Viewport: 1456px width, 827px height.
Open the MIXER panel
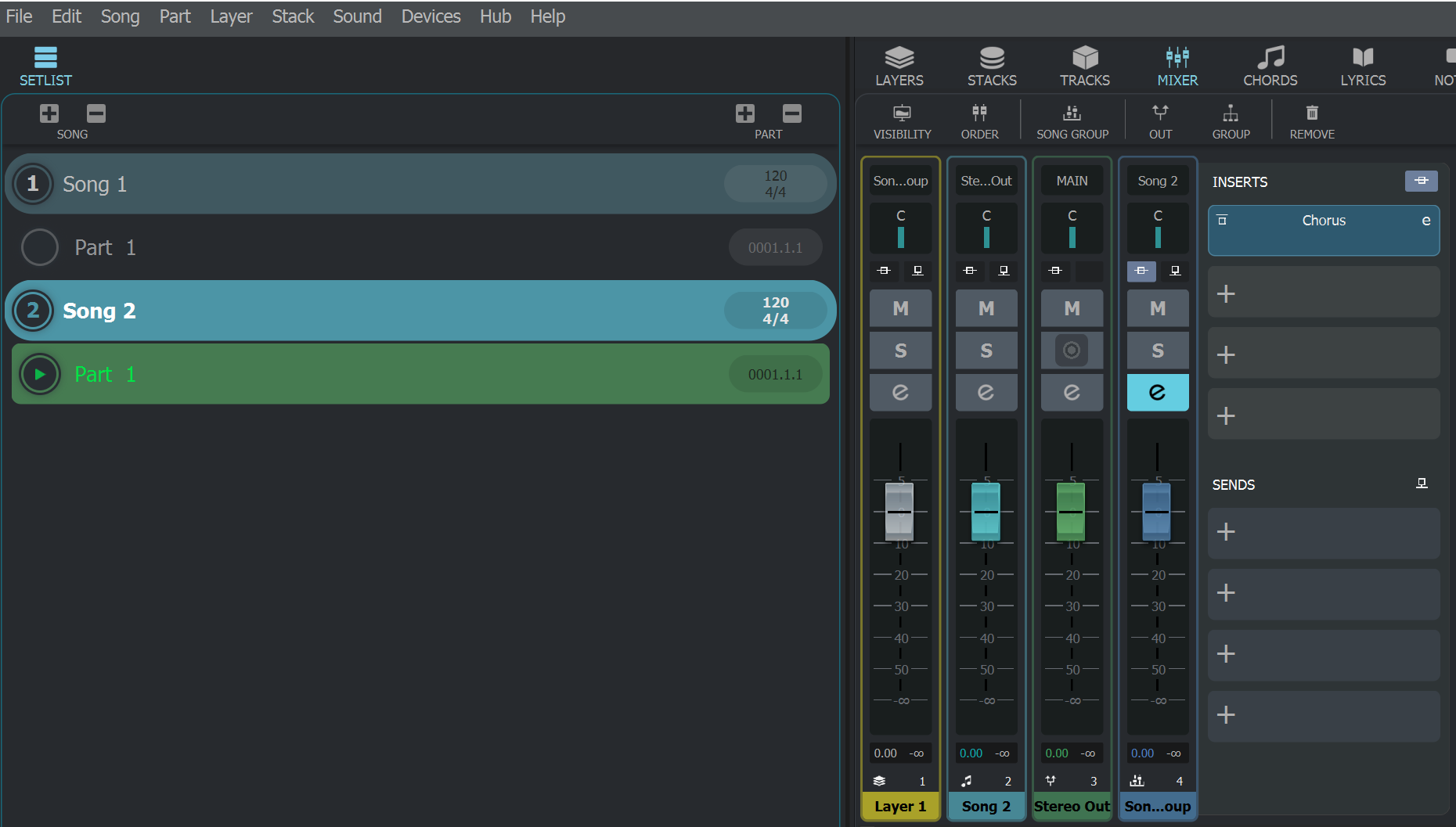click(1177, 66)
